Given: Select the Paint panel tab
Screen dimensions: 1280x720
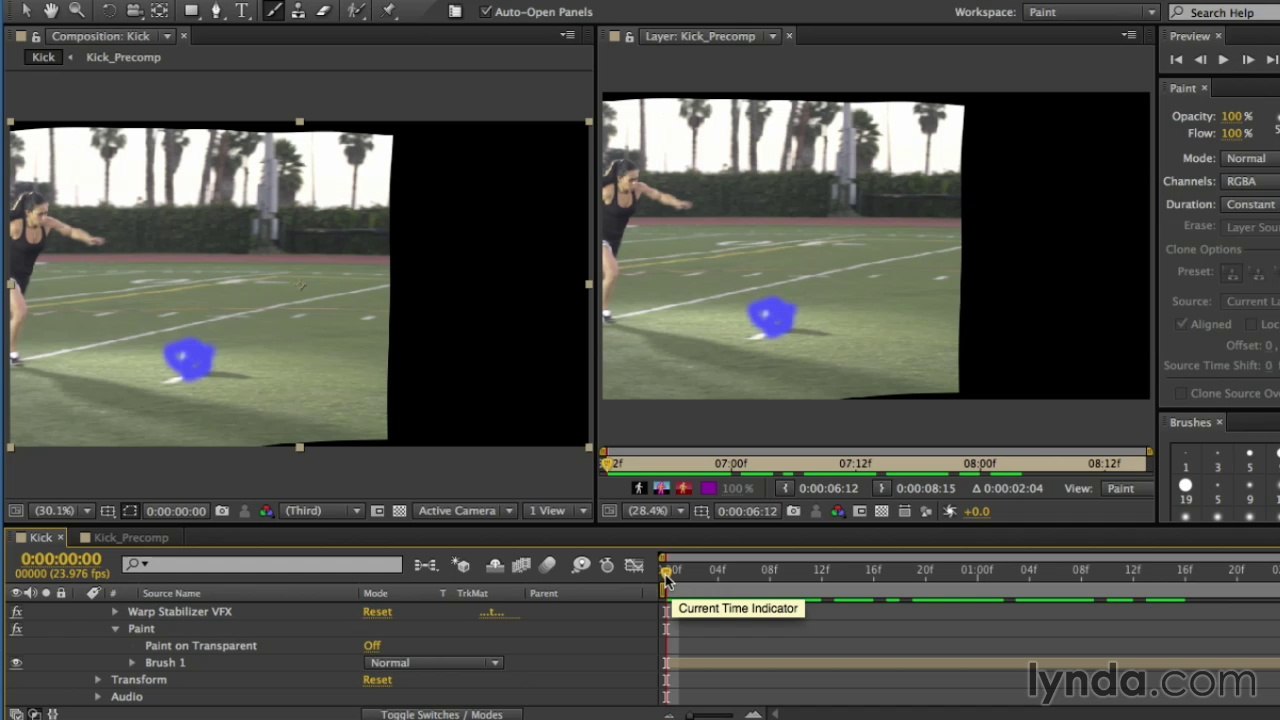Looking at the screenshot, I should pos(1183,88).
